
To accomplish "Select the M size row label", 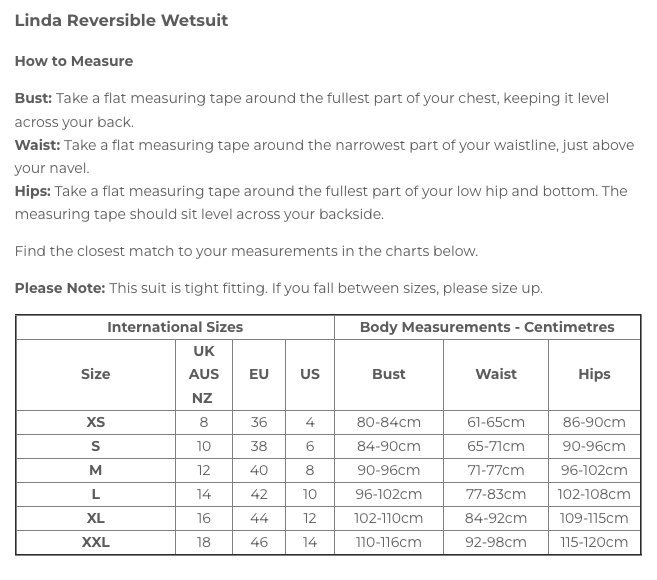I will 96,470.
